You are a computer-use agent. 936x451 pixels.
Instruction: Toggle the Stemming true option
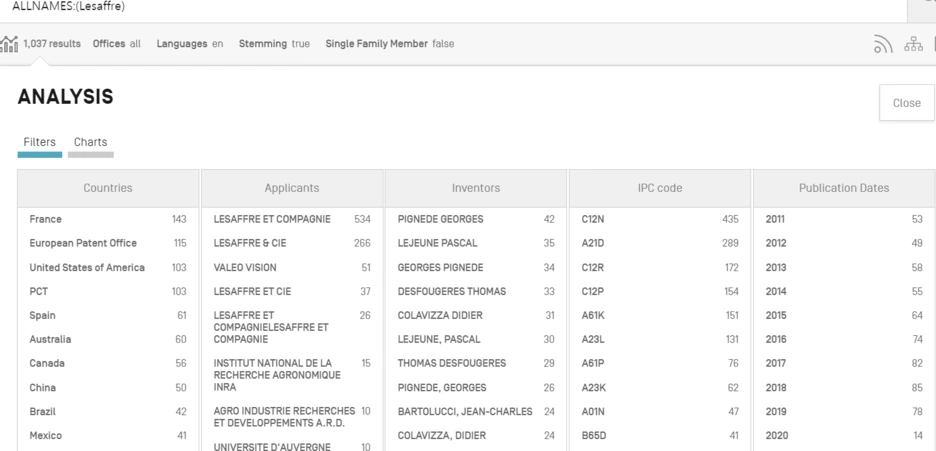pos(274,44)
